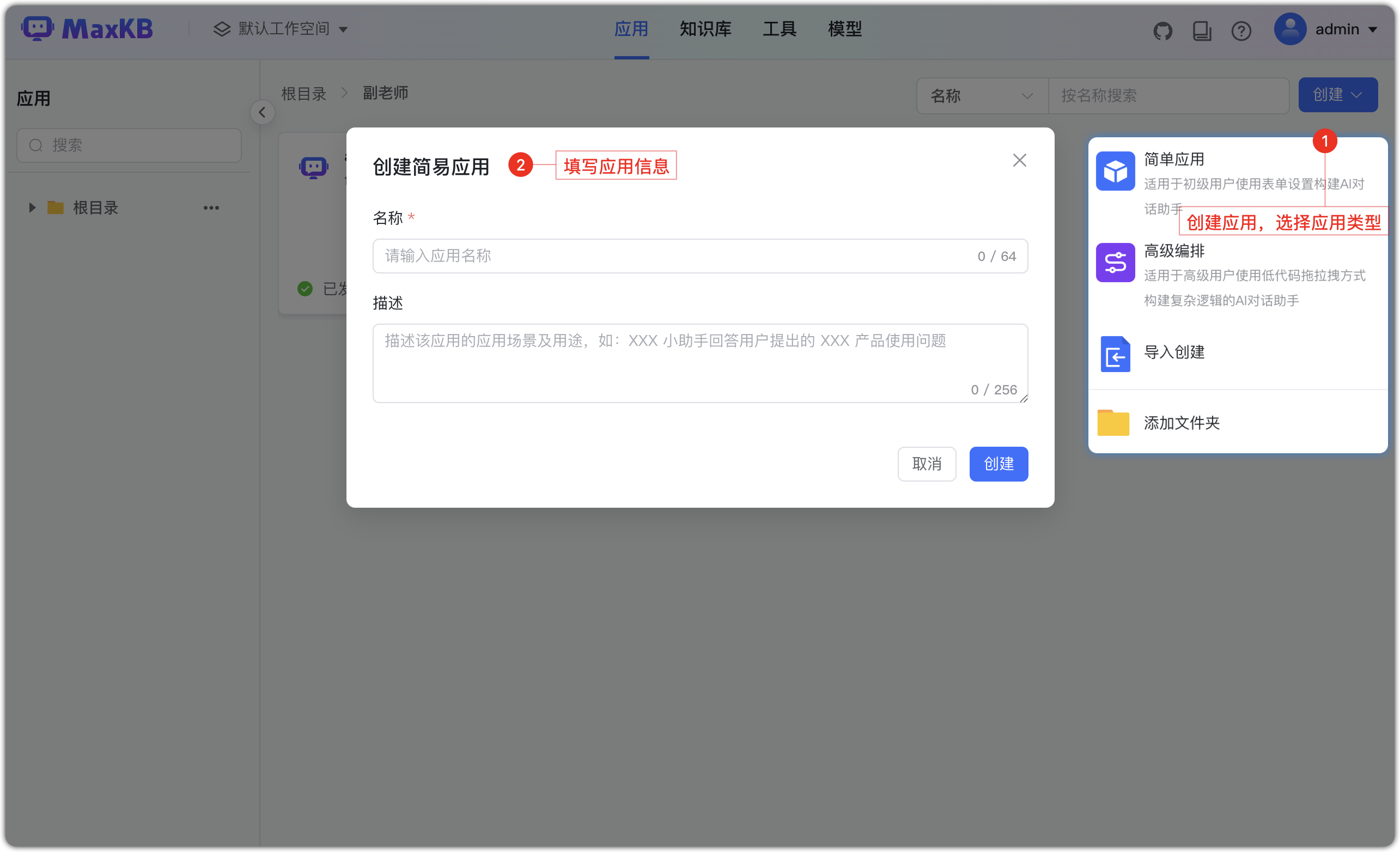Viewport: 1400px width, 852px height.
Task: Click the 简单应用 cube icon
Action: point(1115,171)
